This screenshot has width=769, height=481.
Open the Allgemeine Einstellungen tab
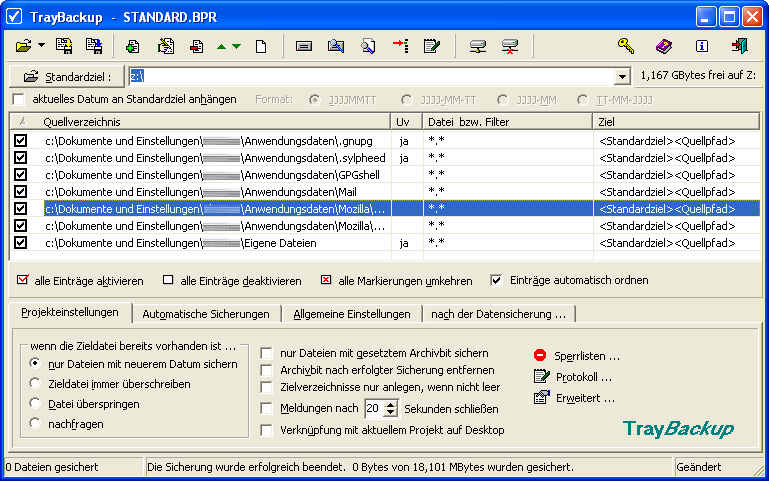(x=352, y=314)
